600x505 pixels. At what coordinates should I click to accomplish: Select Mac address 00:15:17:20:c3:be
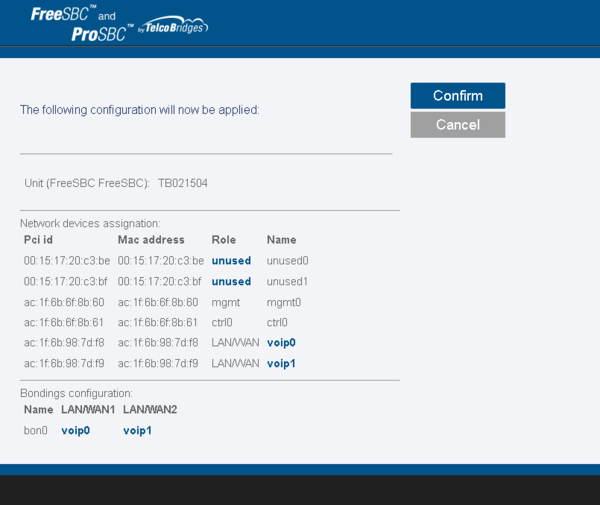(161, 261)
